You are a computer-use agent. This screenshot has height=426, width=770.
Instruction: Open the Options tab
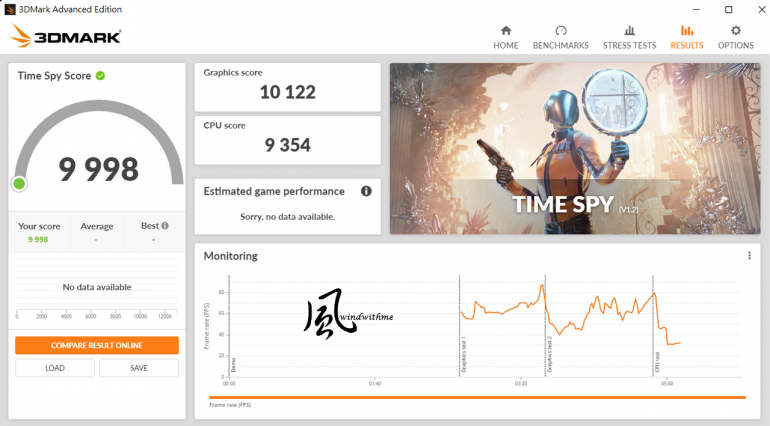coord(735,38)
